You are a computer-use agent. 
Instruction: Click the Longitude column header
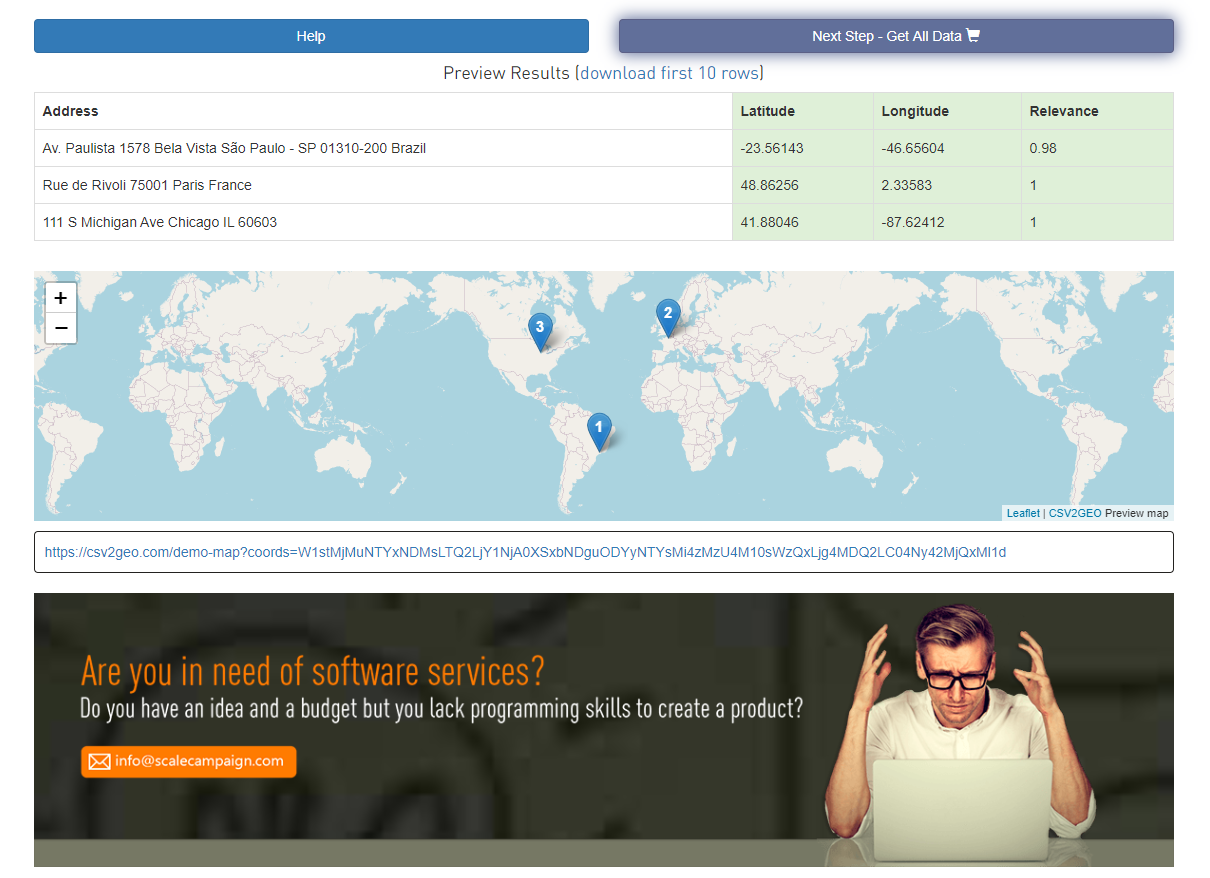(x=947, y=111)
